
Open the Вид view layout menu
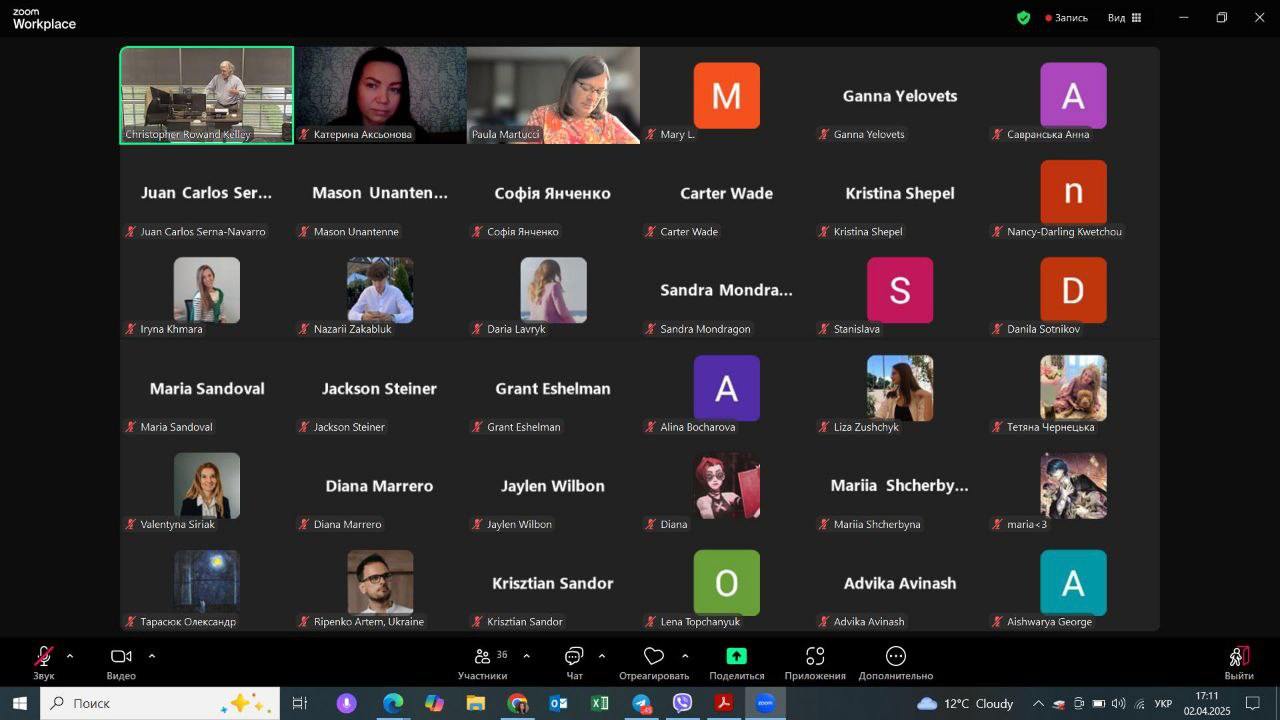(1125, 18)
